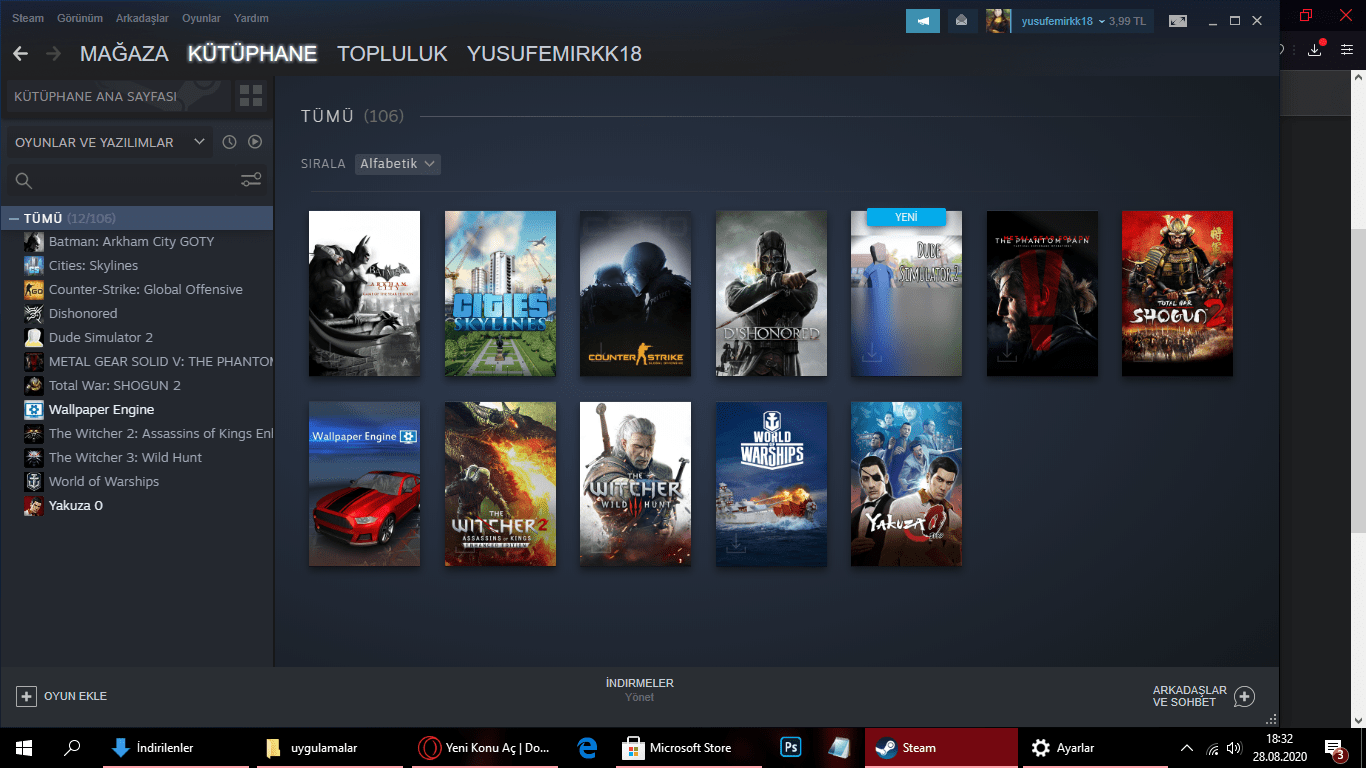Open the Phantom Pain cover art

[x=1042, y=293]
